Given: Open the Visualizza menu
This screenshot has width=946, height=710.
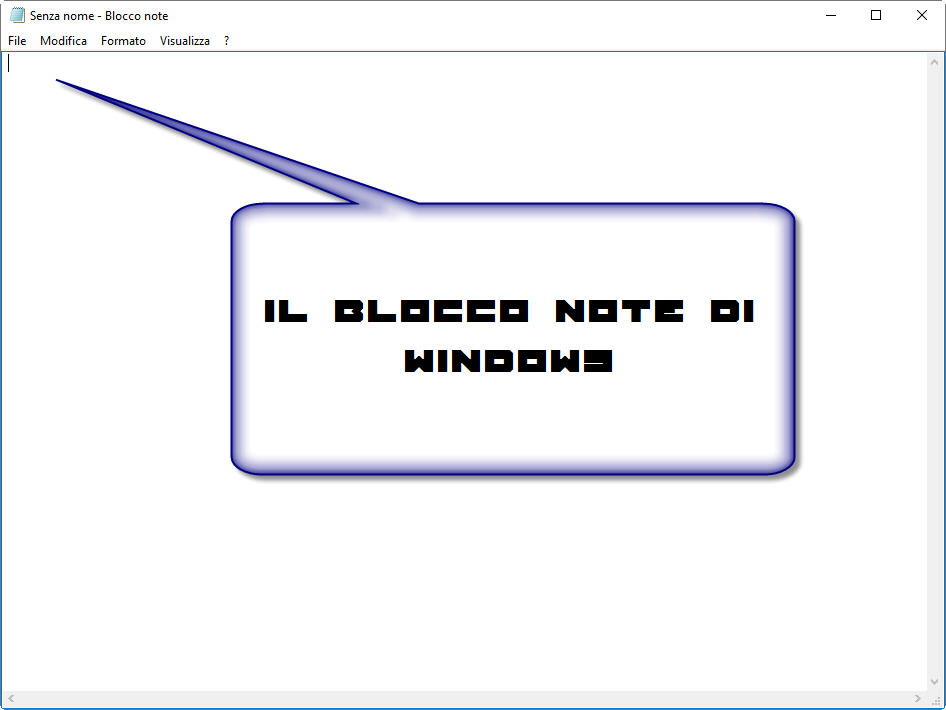Looking at the screenshot, I should 185,40.
